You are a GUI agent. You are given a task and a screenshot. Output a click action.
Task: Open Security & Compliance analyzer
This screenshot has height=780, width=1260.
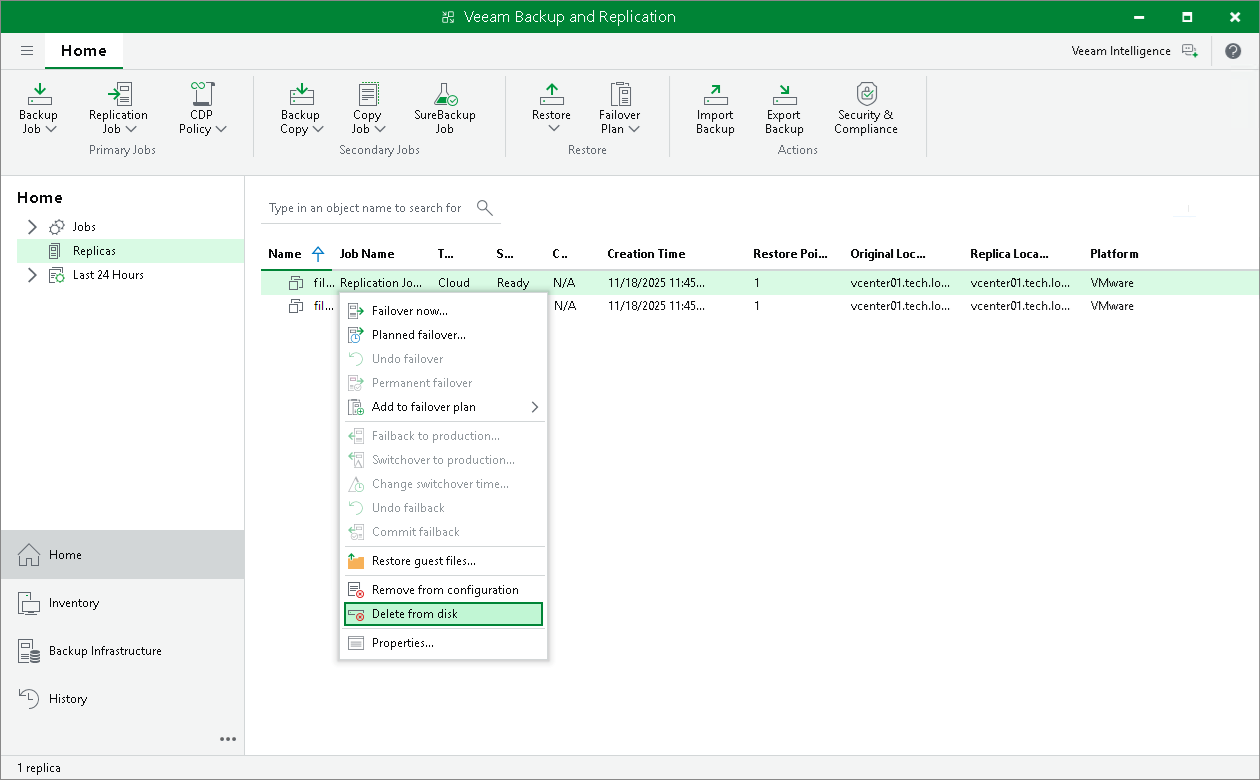coord(864,107)
